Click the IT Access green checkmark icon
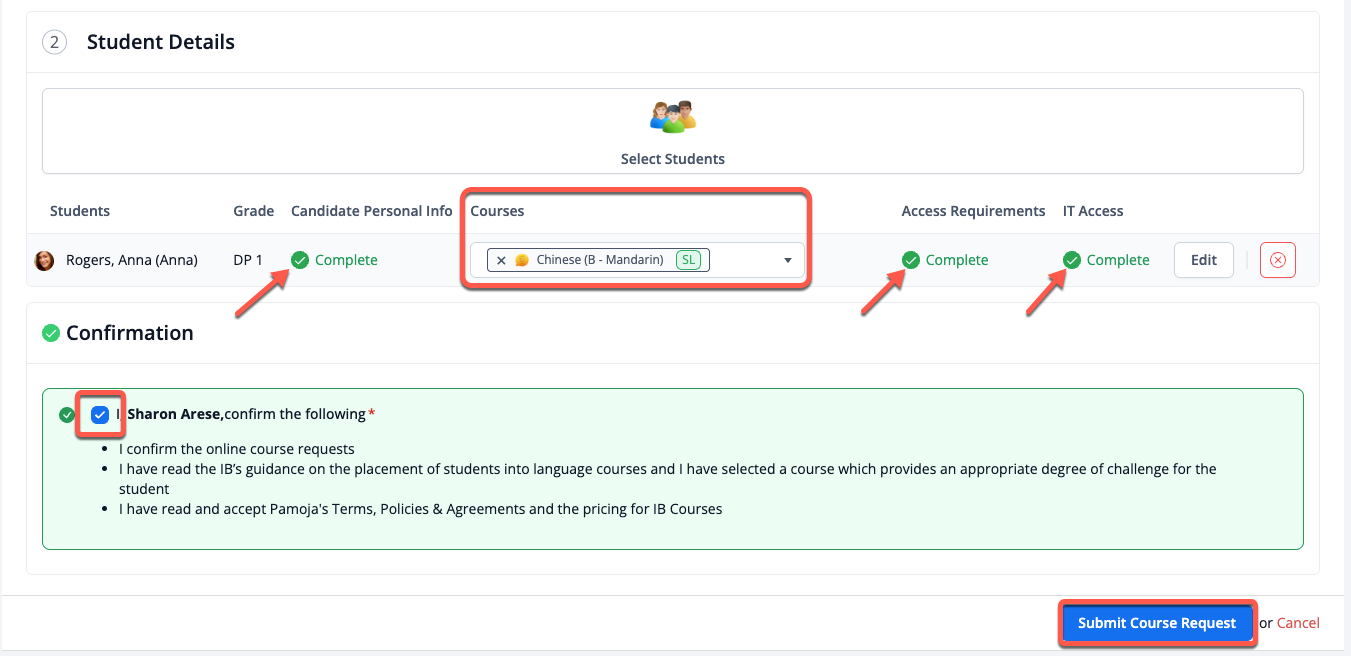 (1072, 260)
